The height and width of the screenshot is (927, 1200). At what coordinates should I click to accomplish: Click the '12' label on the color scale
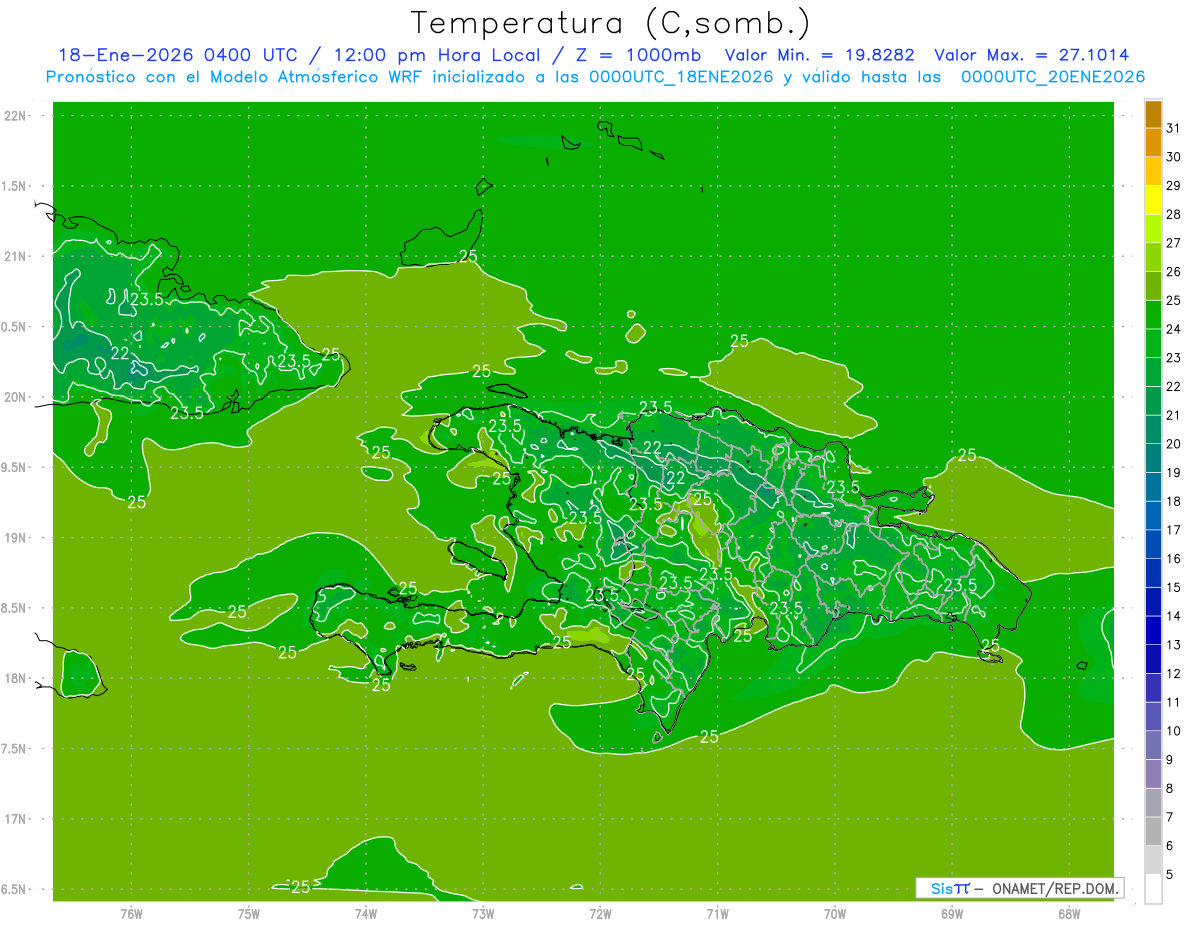(x=1173, y=673)
